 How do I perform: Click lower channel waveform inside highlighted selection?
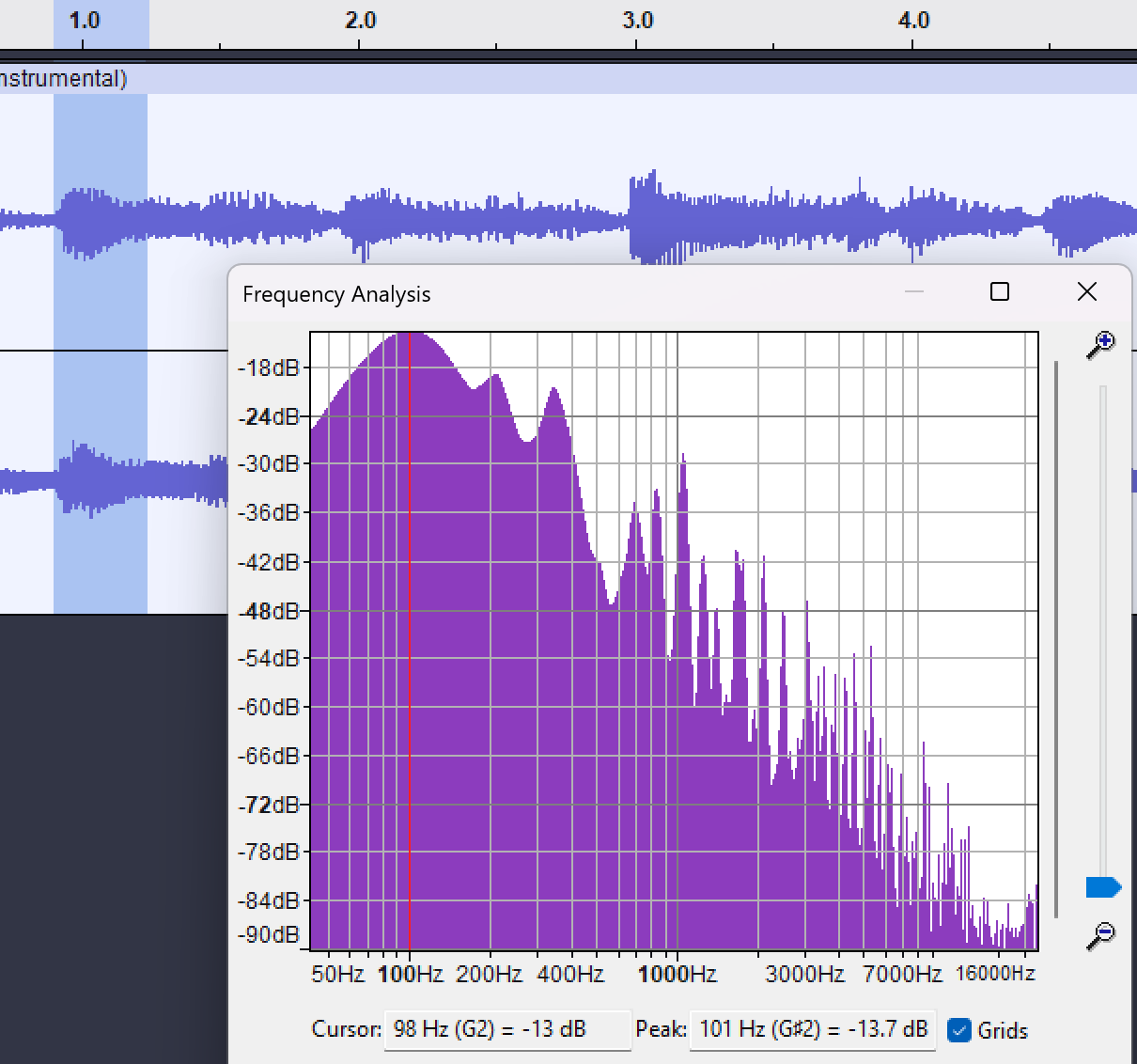point(100,481)
